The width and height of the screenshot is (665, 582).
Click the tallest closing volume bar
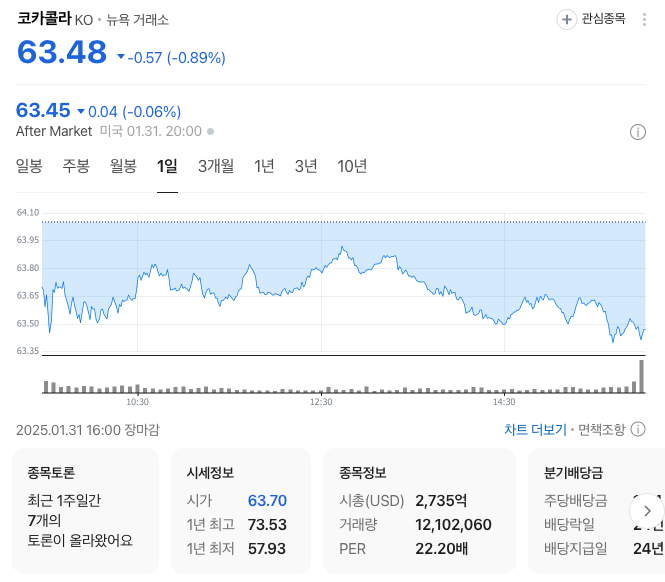641,377
